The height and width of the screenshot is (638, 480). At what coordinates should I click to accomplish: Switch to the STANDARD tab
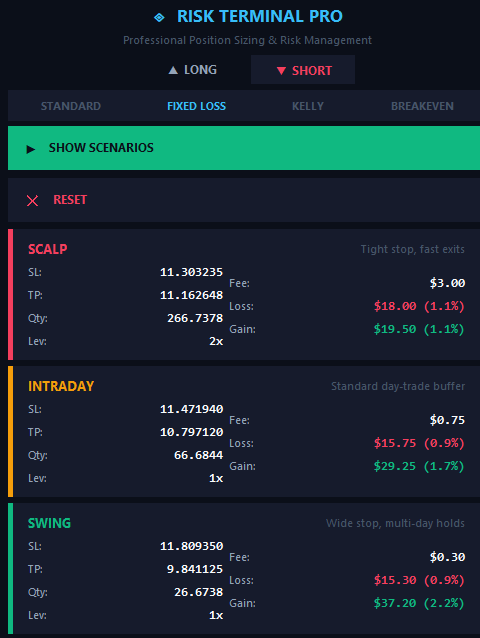[x=71, y=106]
